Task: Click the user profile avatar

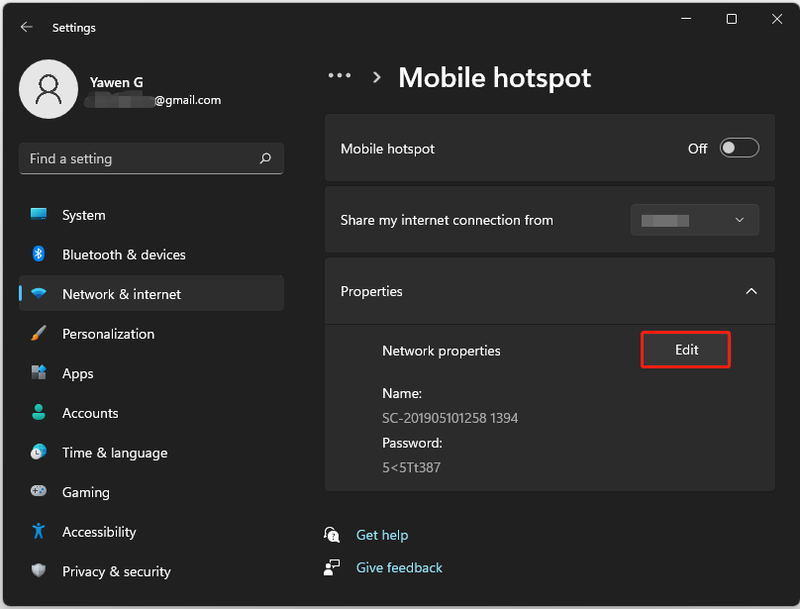Action: pyautogui.click(x=48, y=89)
